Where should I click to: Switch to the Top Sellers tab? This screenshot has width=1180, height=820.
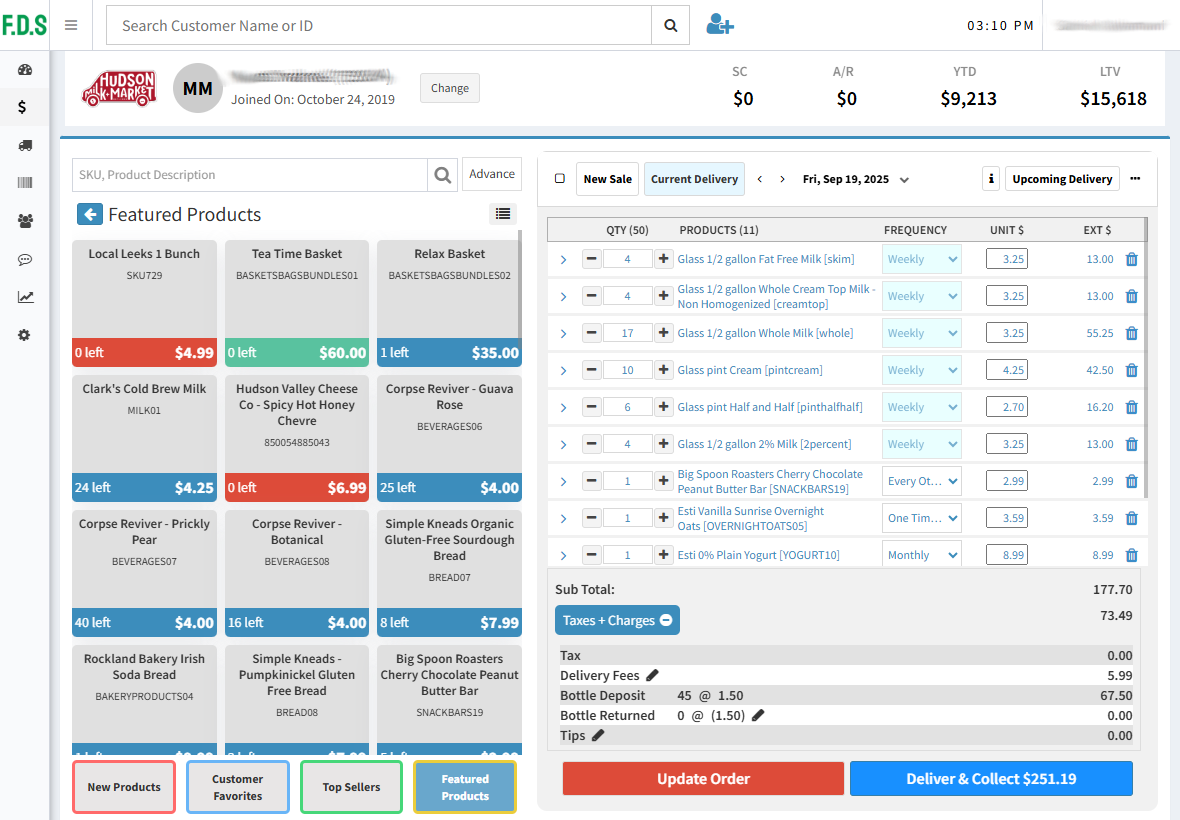click(351, 787)
